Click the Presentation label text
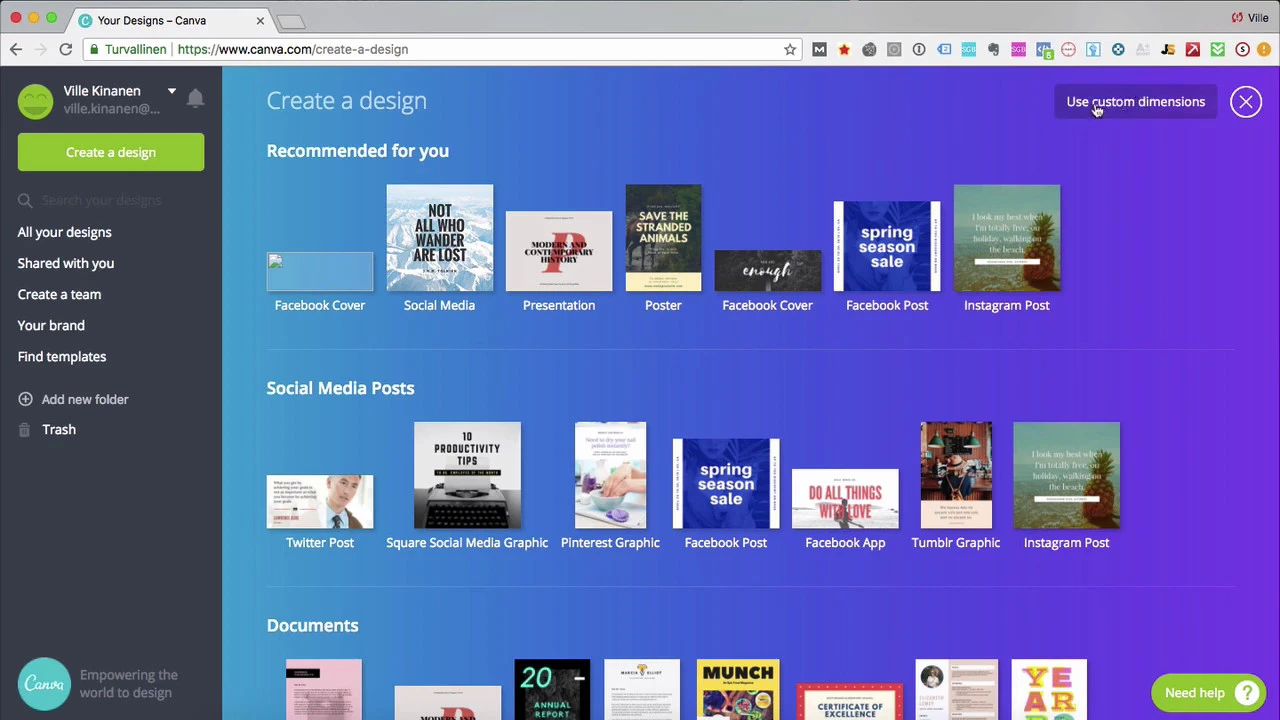This screenshot has height=720, width=1280. tap(559, 305)
